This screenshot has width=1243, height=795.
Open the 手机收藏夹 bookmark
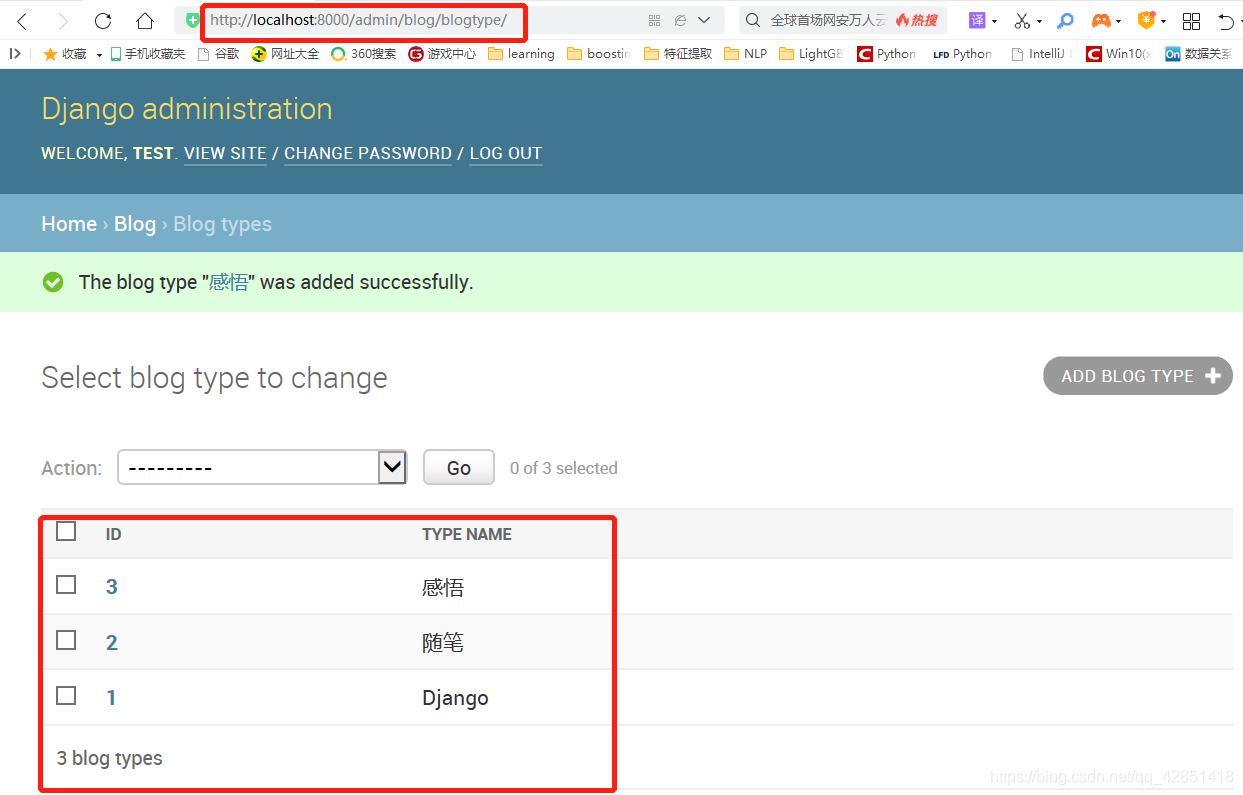coord(148,54)
